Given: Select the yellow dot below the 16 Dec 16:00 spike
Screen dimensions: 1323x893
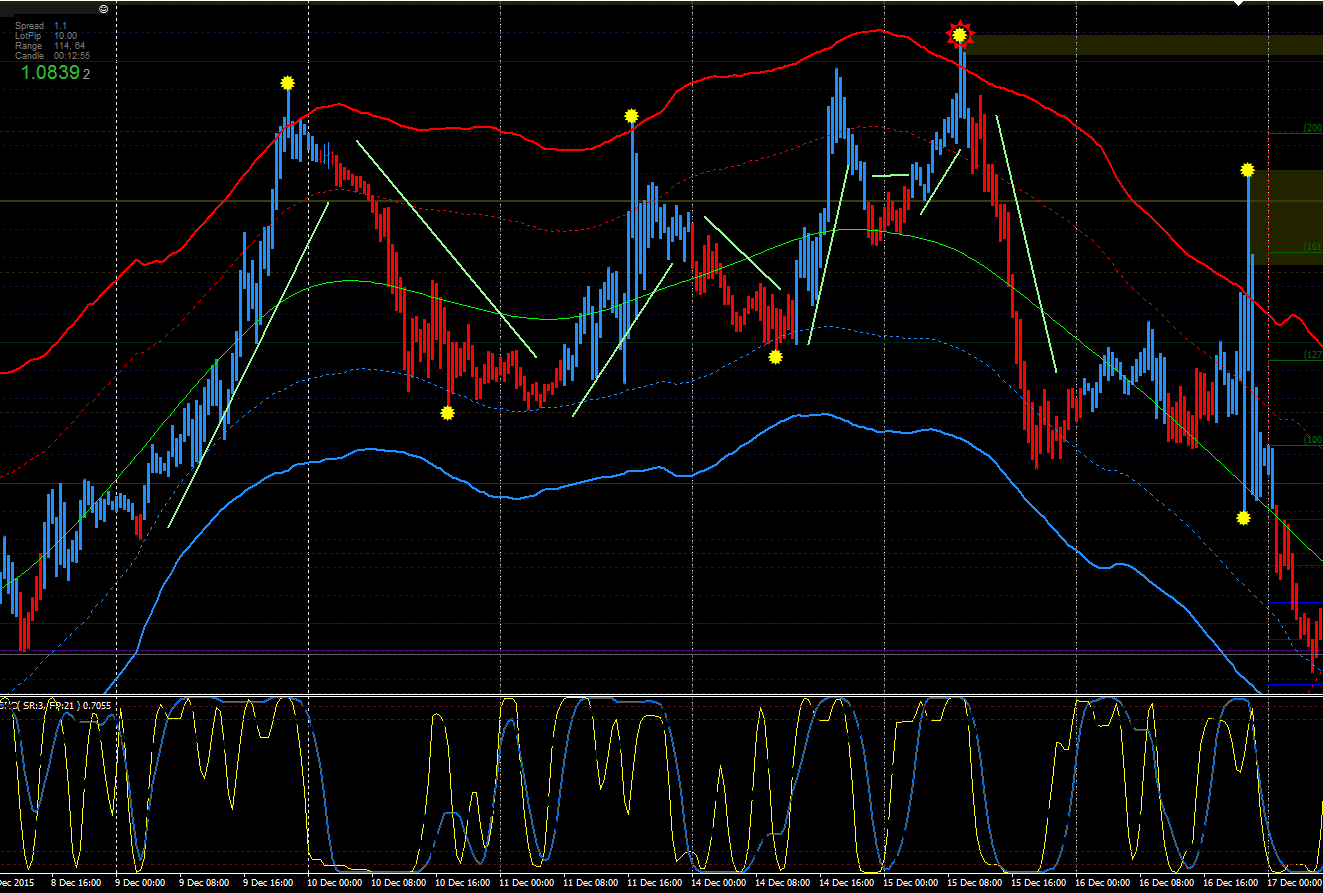Looking at the screenshot, I should click(1243, 518).
